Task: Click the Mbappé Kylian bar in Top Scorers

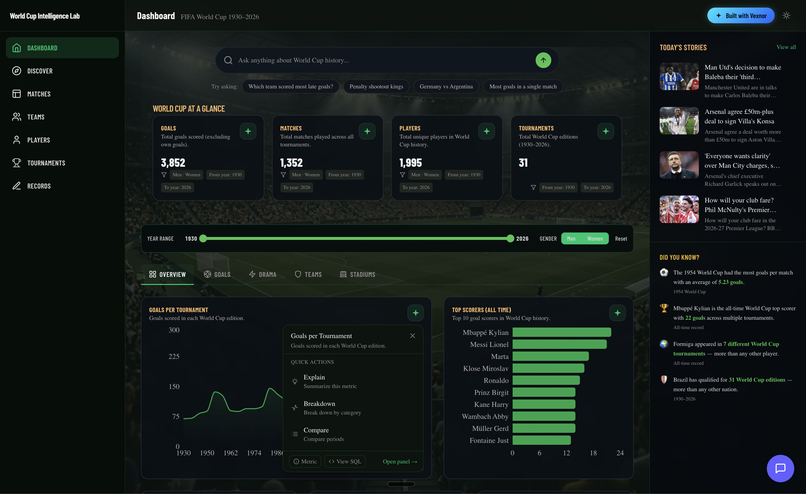Action: (x=562, y=333)
